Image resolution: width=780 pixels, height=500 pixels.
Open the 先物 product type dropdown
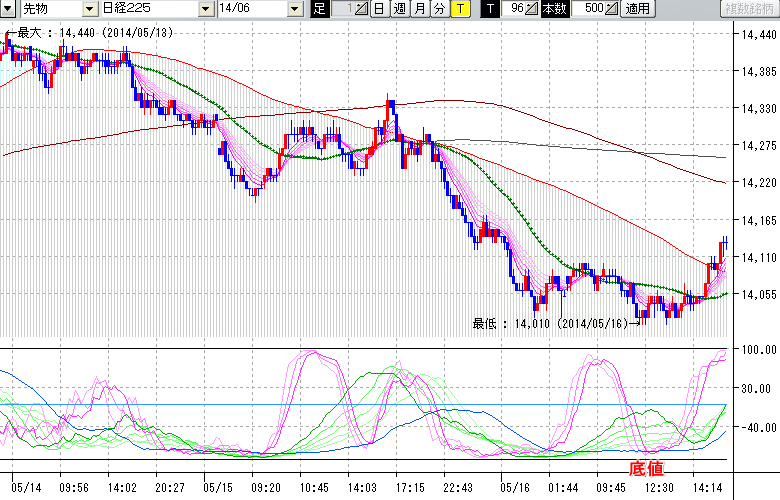pyautogui.click(x=91, y=9)
